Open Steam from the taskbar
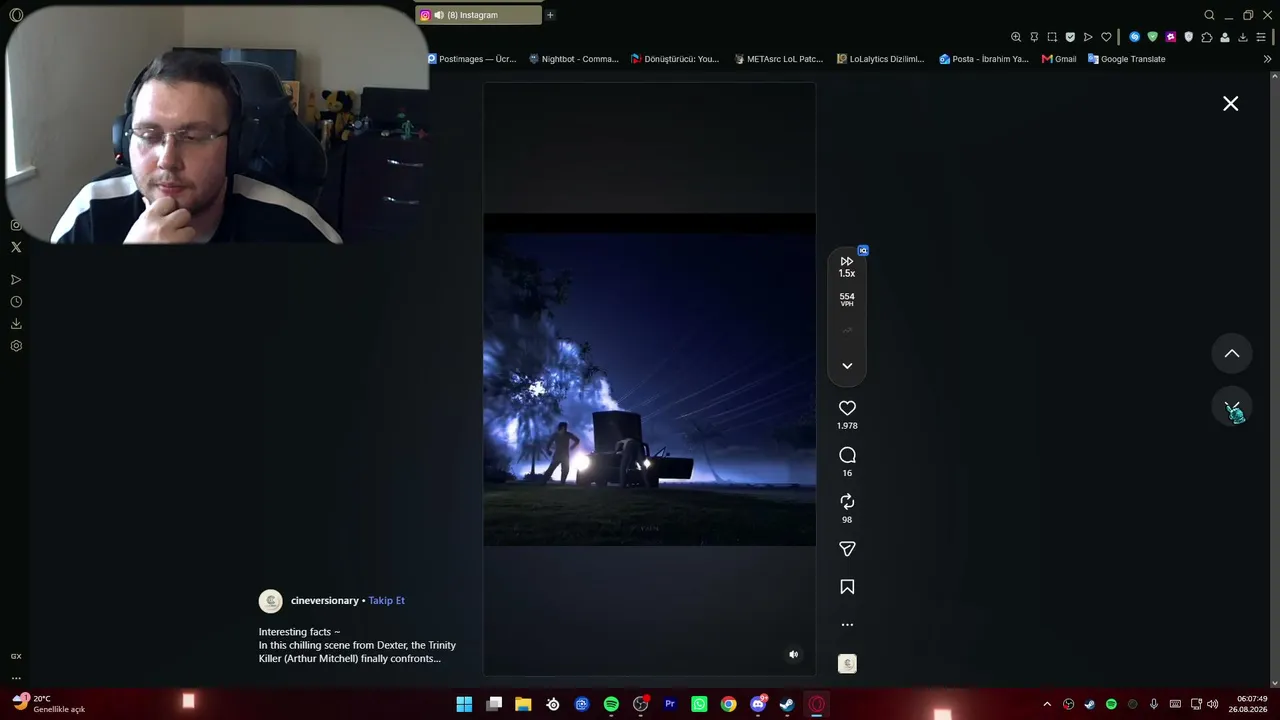The width and height of the screenshot is (1280, 720). (787, 704)
